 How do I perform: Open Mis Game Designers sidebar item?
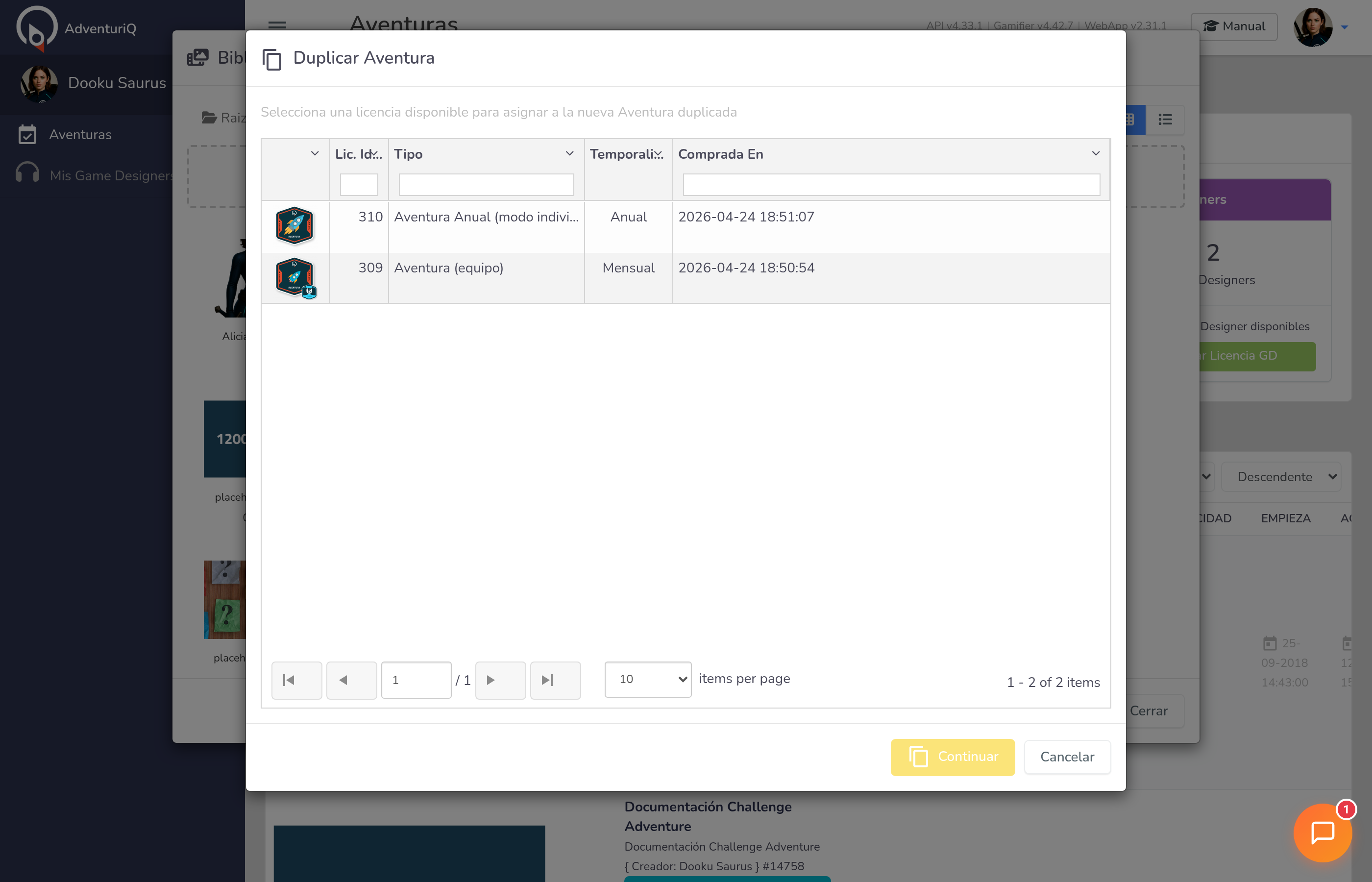point(112,176)
